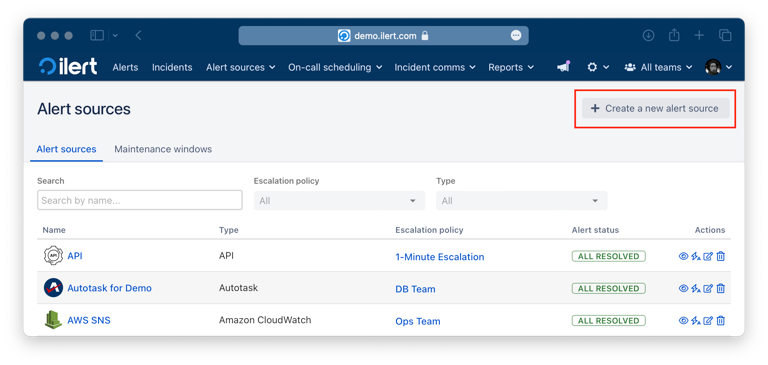View the Autotask for Demo eye icon
Screen dimensions: 768x365
click(x=683, y=289)
